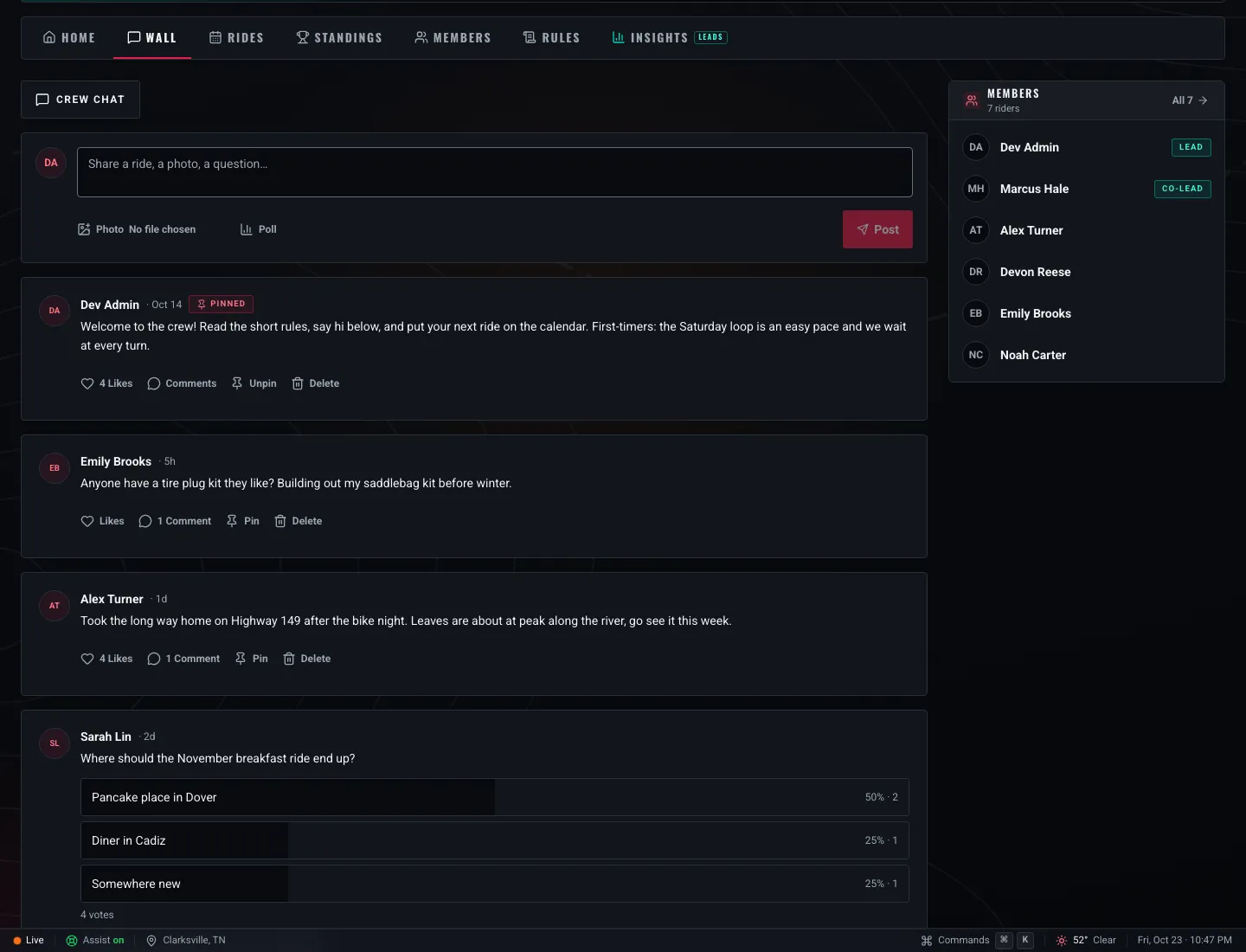
Task: Pin Emily Brooks' post
Action: [x=243, y=521]
